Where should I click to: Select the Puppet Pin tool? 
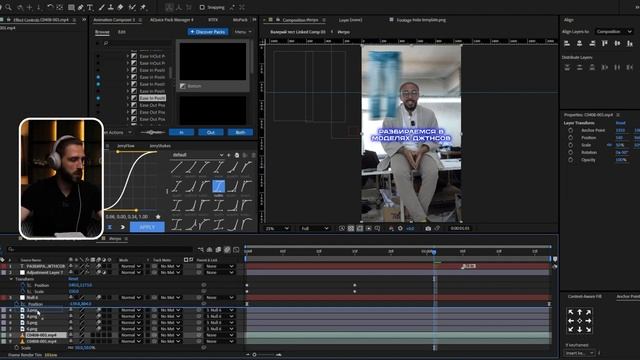click(143, 7)
